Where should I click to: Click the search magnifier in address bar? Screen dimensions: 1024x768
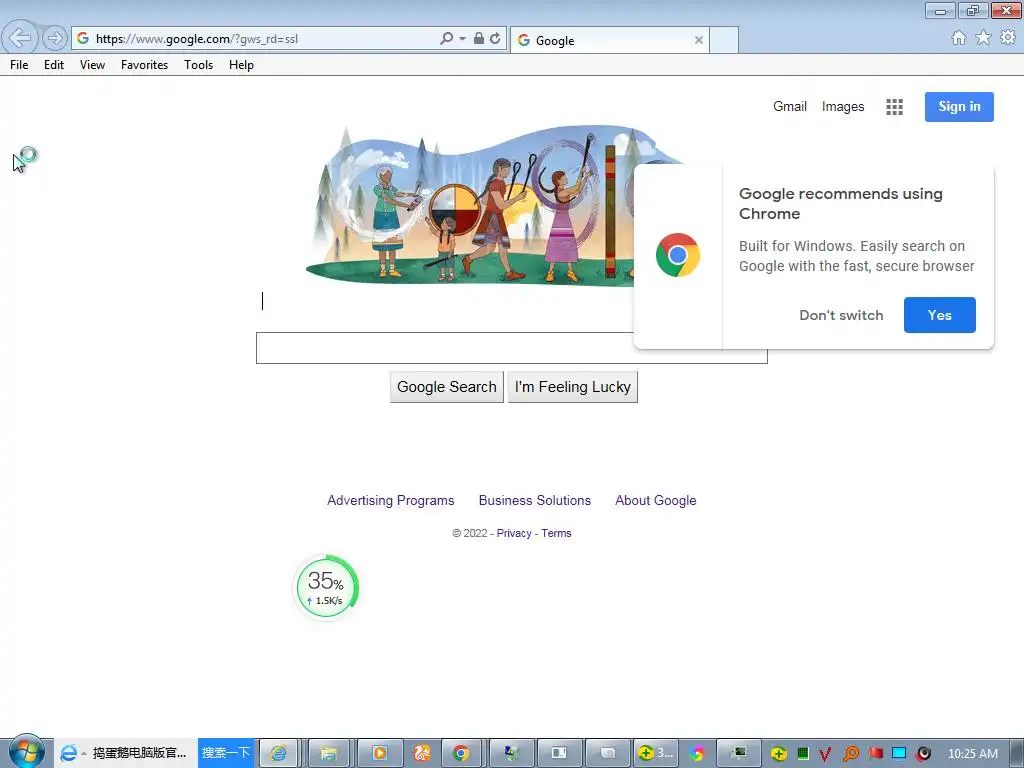[x=447, y=39]
